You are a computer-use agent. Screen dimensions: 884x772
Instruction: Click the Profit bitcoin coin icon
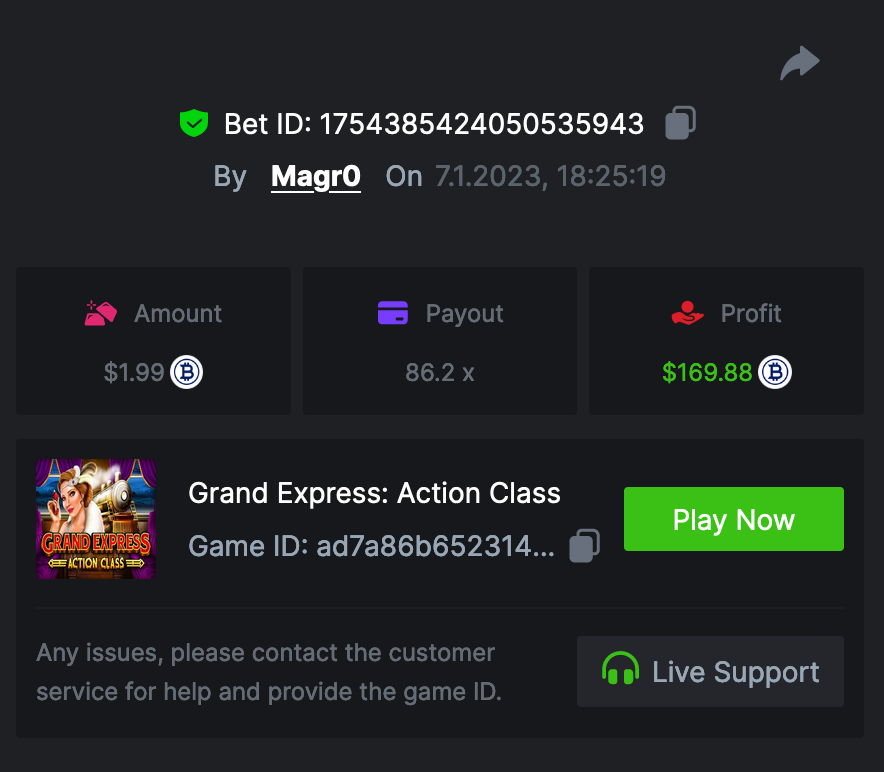pos(774,373)
